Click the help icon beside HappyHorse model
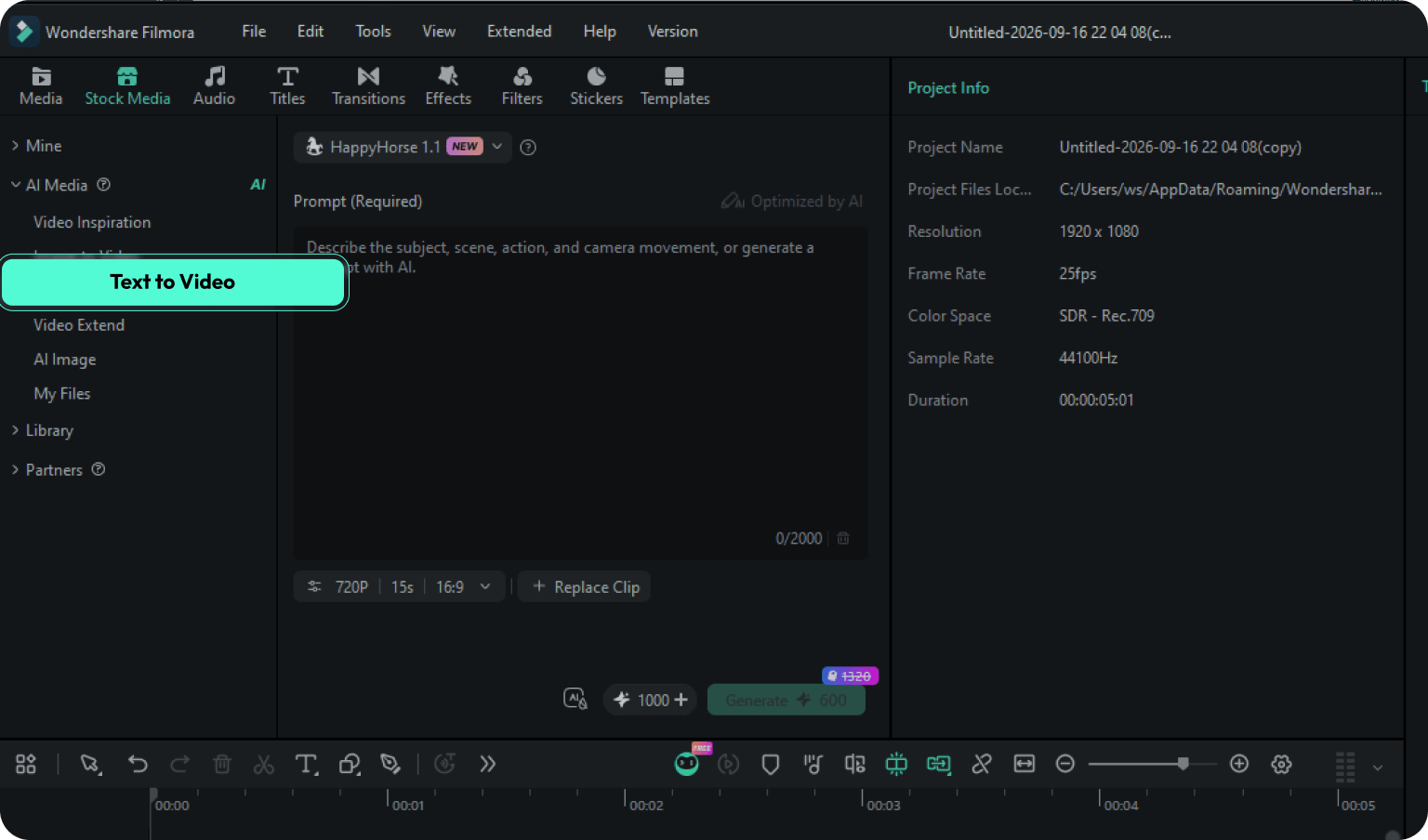The width and height of the screenshot is (1428, 840). (x=528, y=147)
